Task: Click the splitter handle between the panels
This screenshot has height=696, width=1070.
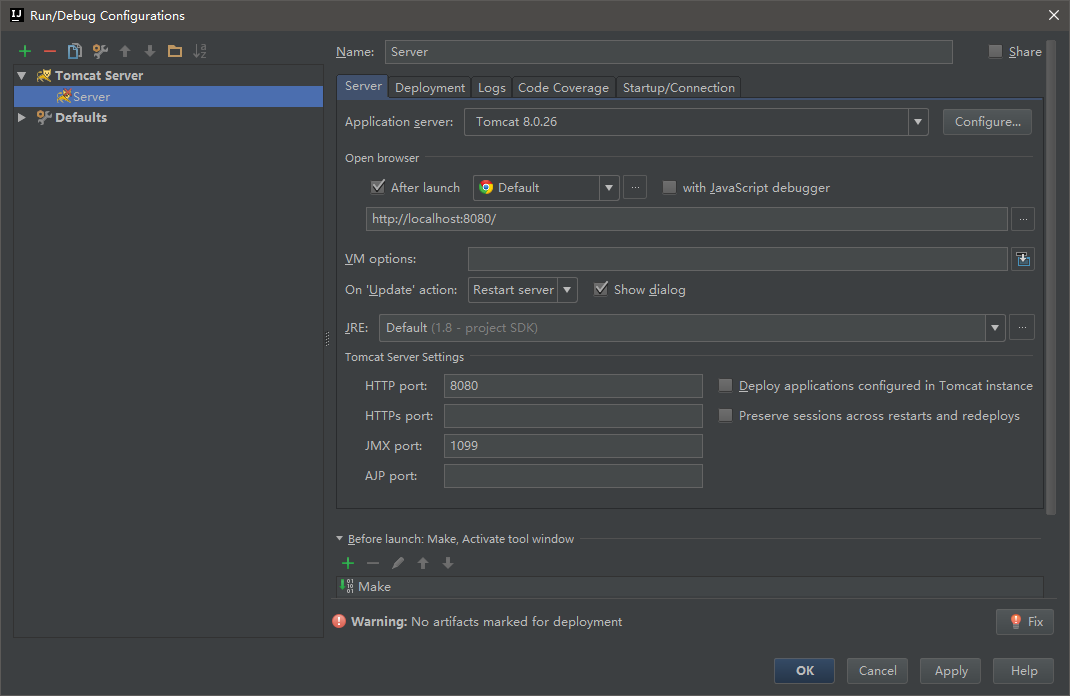Action: pyautogui.click(x=328, y=338)
